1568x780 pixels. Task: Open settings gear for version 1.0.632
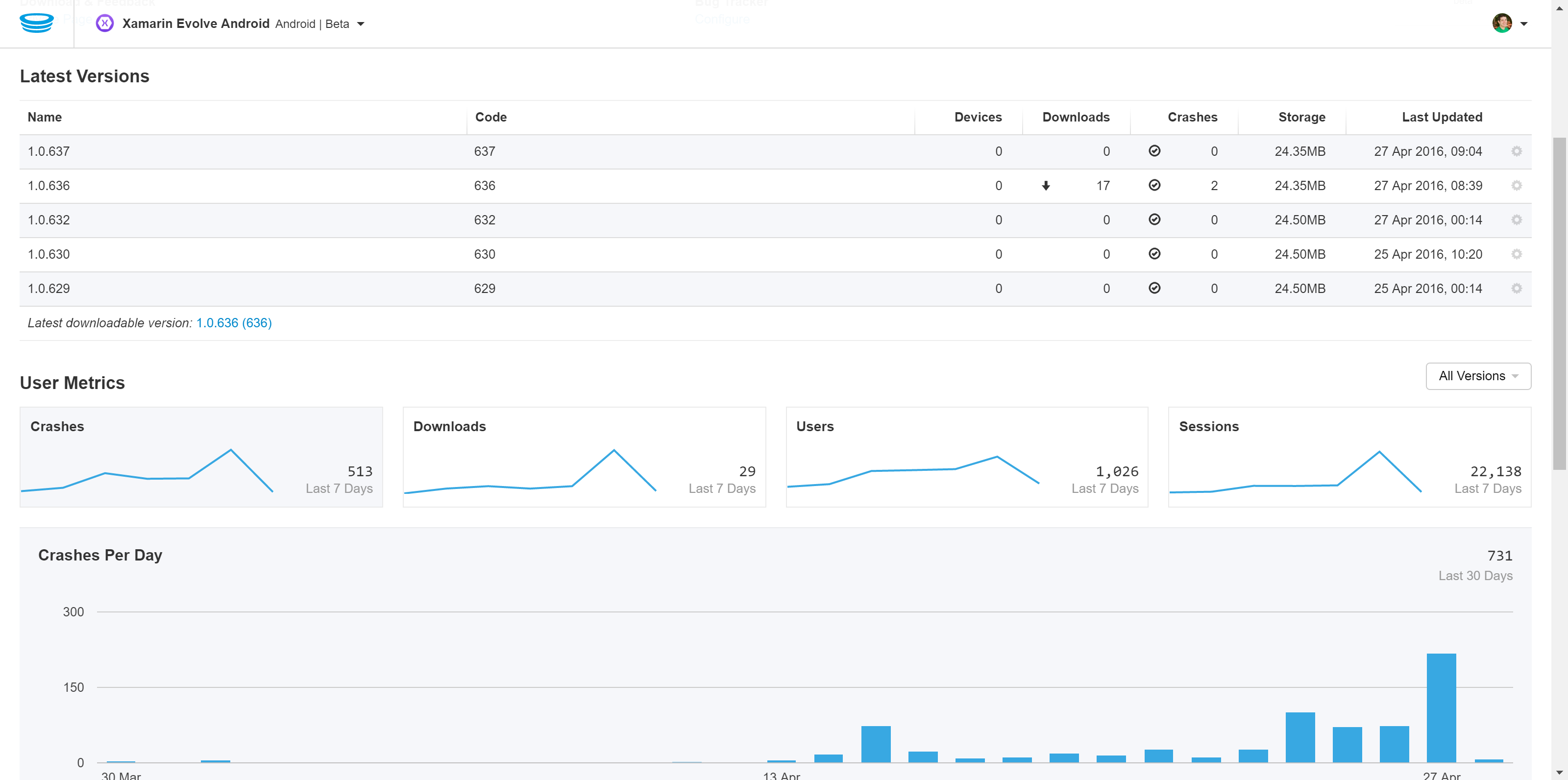(x=1516, y=219)
